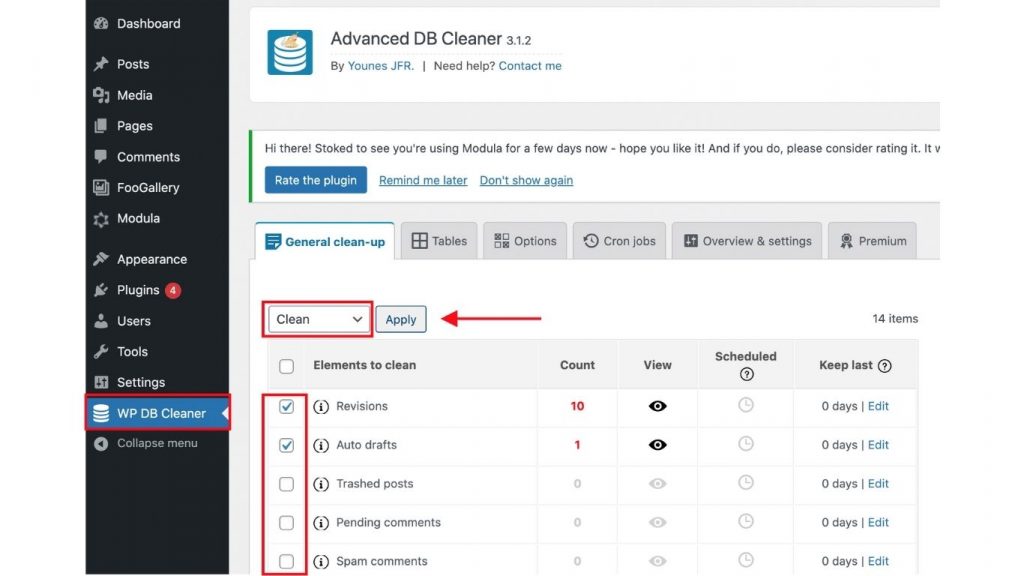Open the Media library from the sidebar

point(134,95)
